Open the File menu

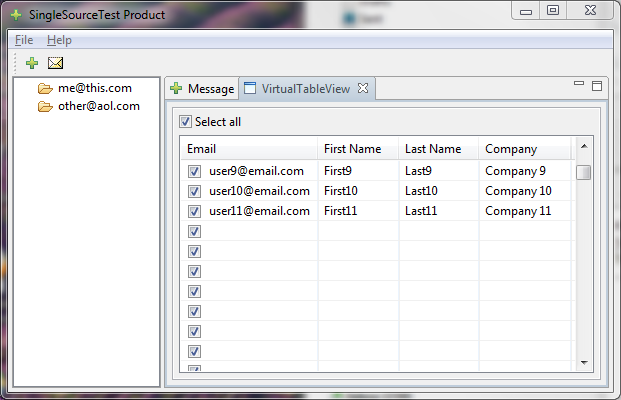click(24, 40)
